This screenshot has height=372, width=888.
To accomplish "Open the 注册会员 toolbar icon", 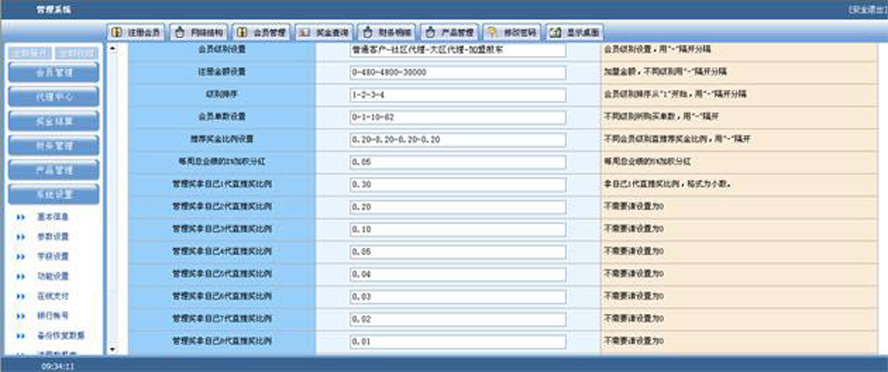I will tap(136, 32).
